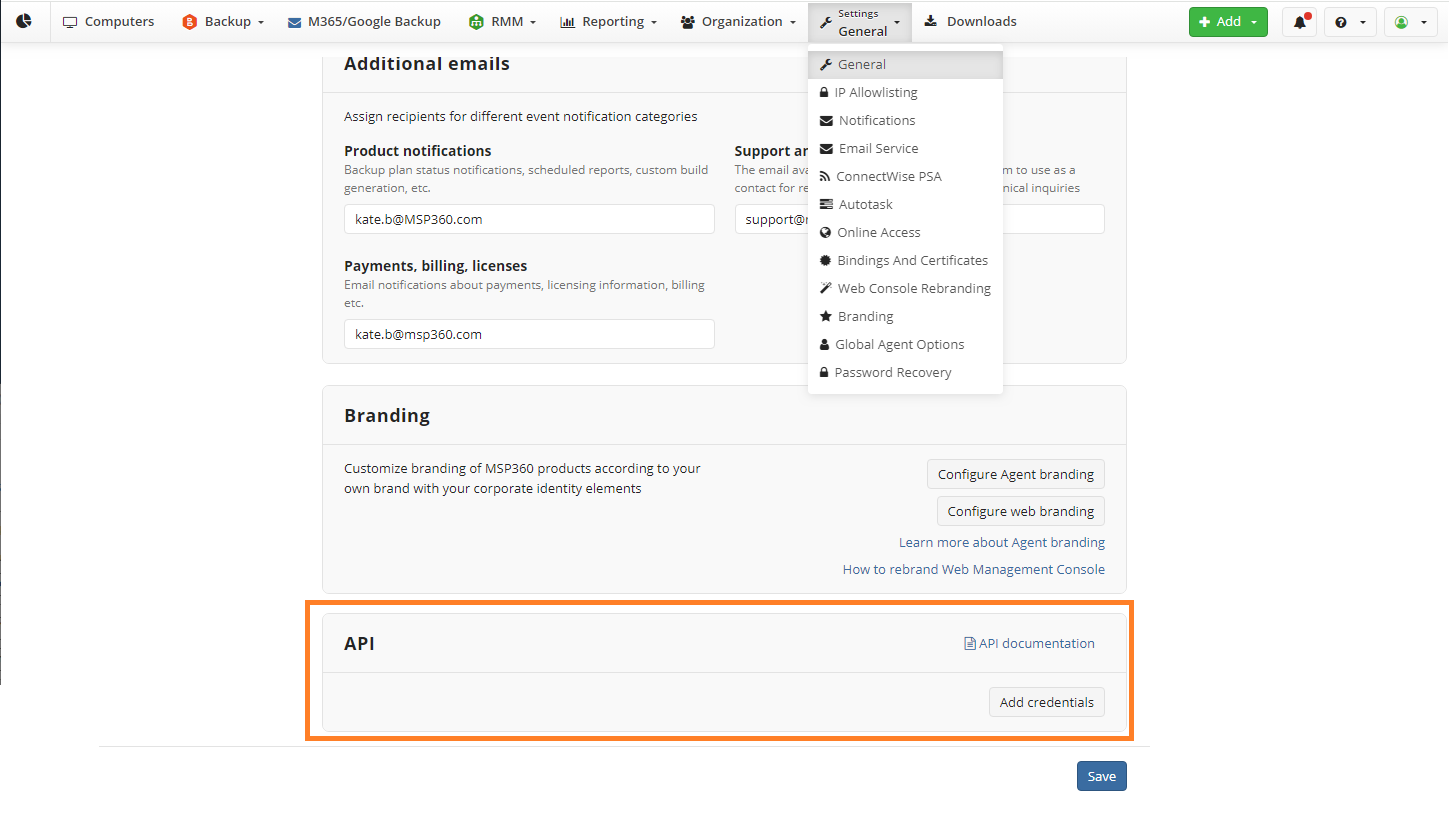Click the orange Backup hexagon icon
The image size is (1449, 819).
190,22
